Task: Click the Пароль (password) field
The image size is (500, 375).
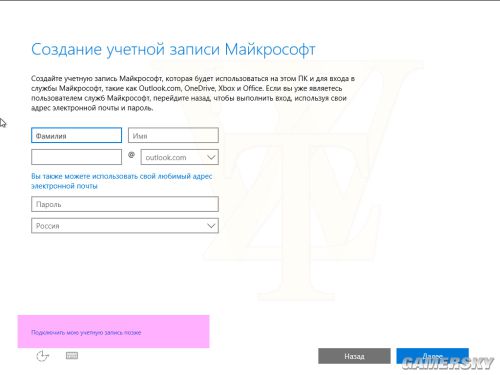Action: tap(125, 204)
